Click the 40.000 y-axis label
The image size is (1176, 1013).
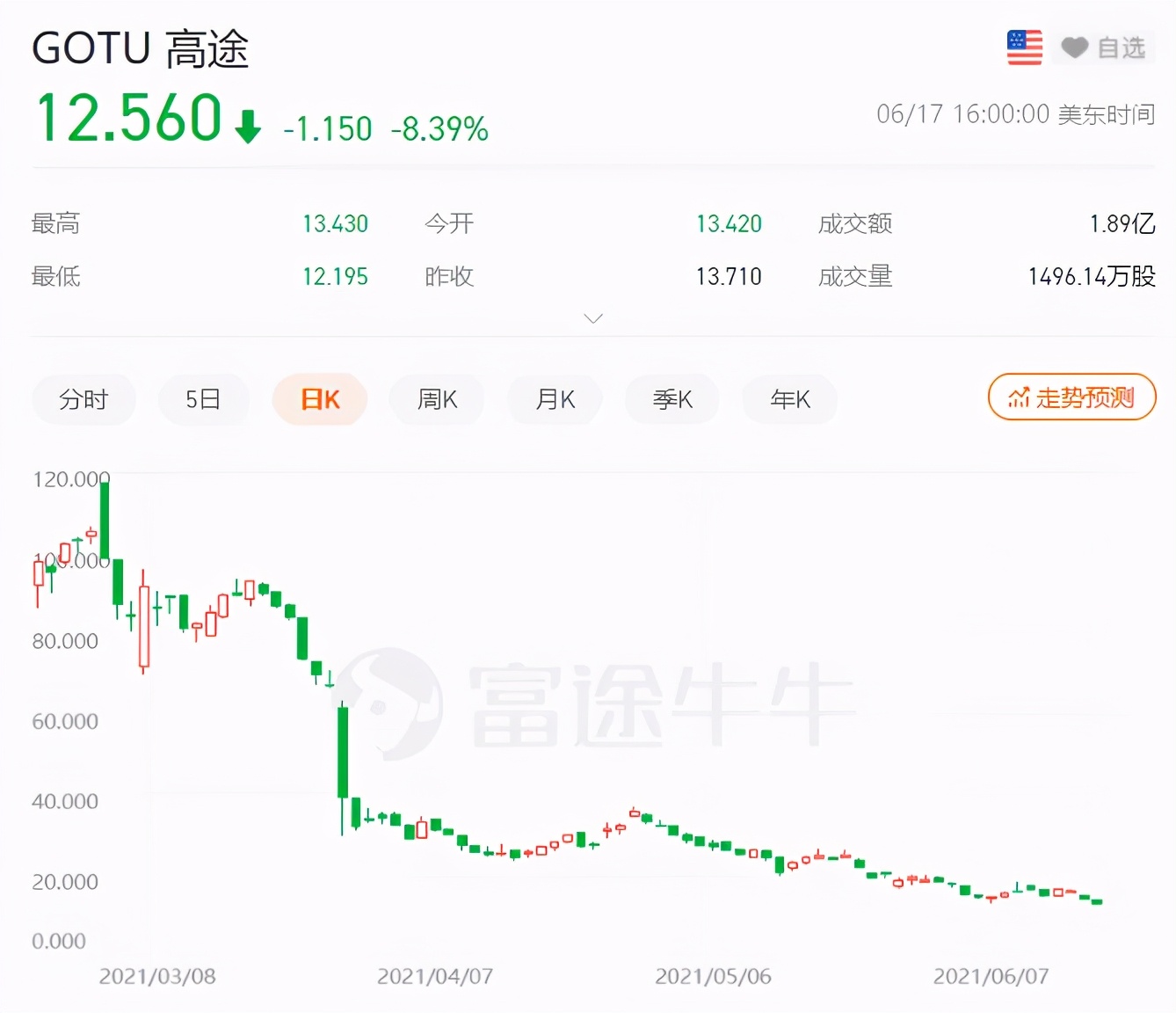[65, 802]
